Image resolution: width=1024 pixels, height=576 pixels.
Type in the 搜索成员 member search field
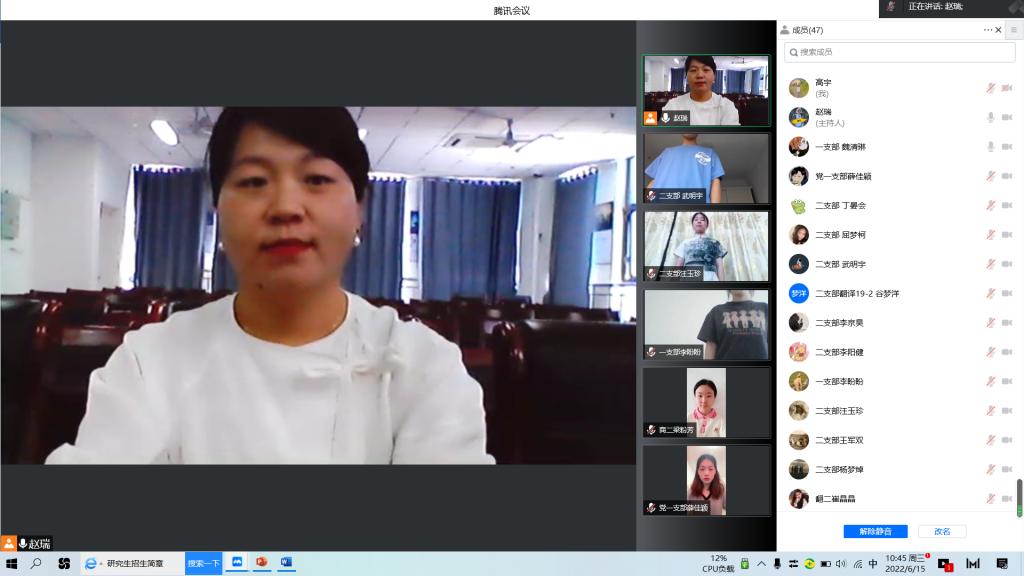pyautogui.click(x=900, y=52)
